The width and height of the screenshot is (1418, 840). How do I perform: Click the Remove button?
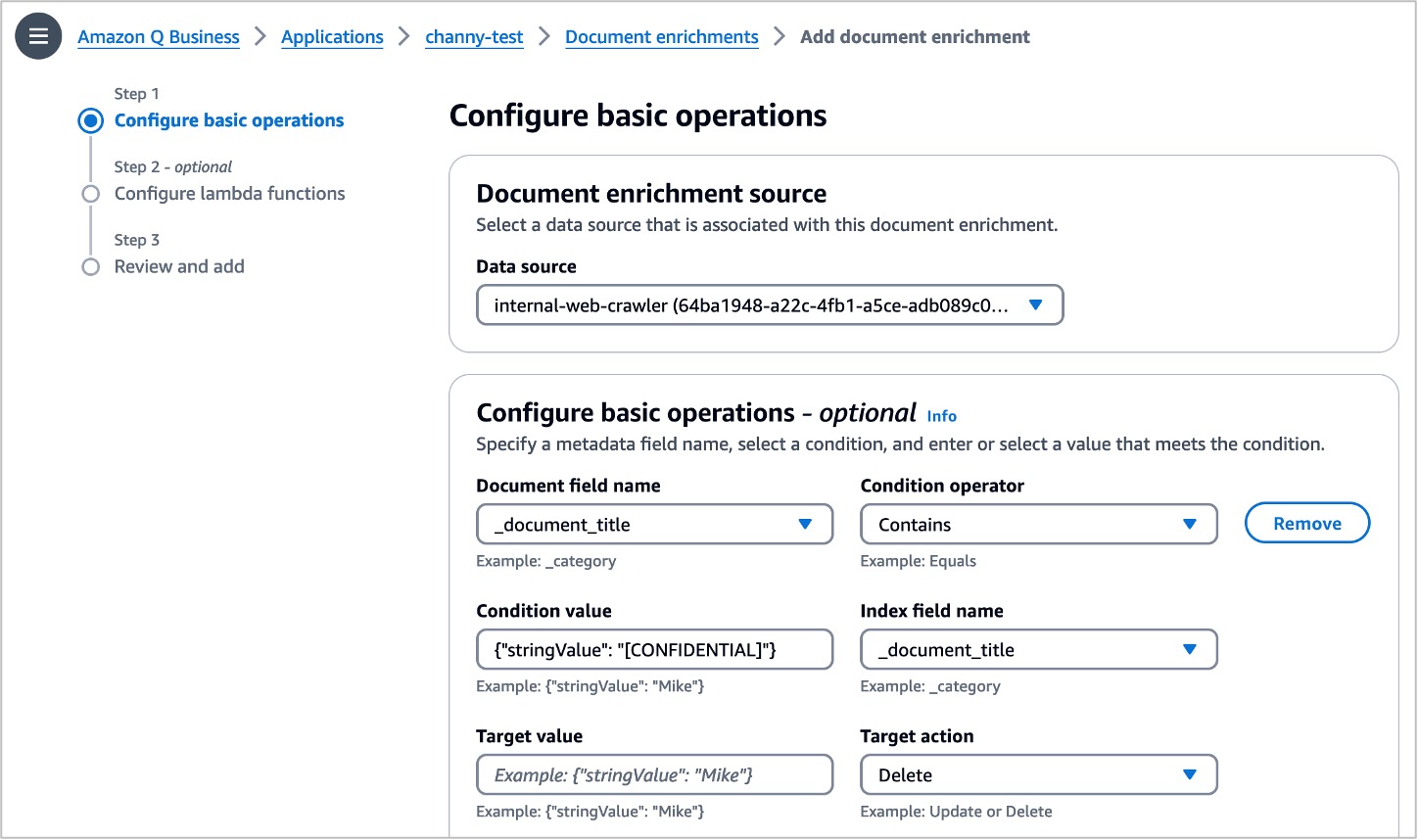[1306, 524]
